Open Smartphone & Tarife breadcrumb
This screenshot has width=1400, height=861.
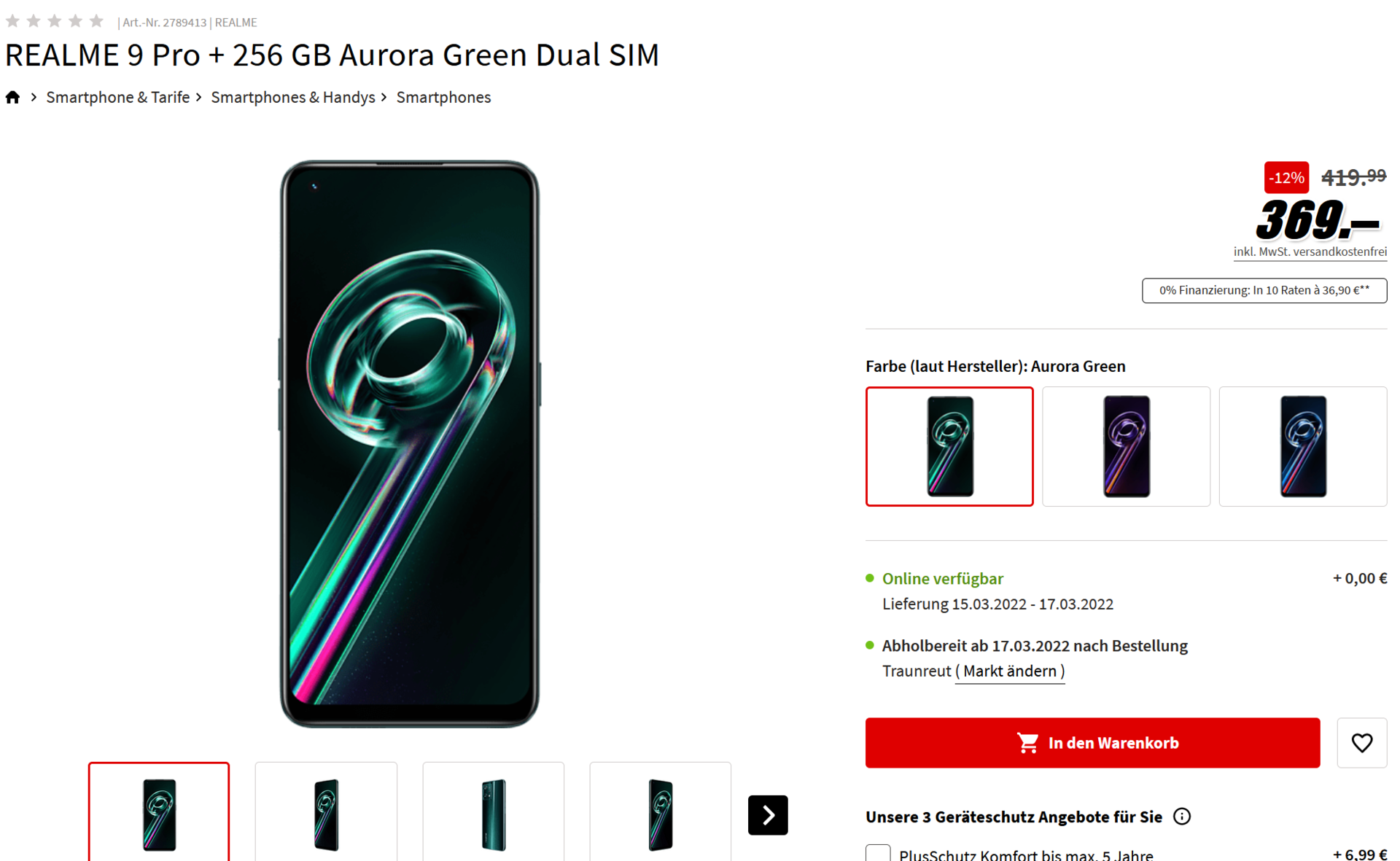point(117,98)
